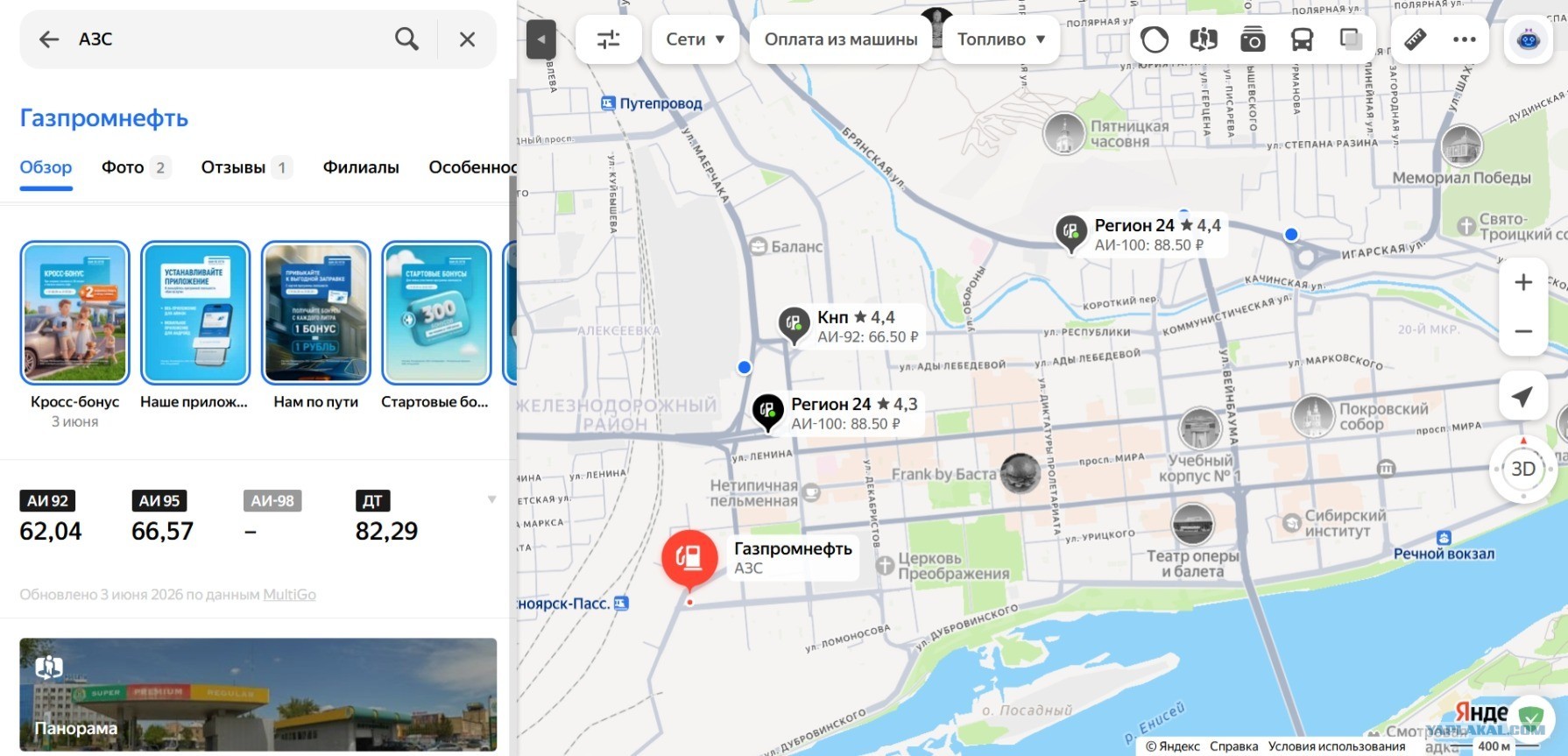Go back using the search bar arrow
The width and height of the screenshot is (1568, 756).
(x=49, y=39)
